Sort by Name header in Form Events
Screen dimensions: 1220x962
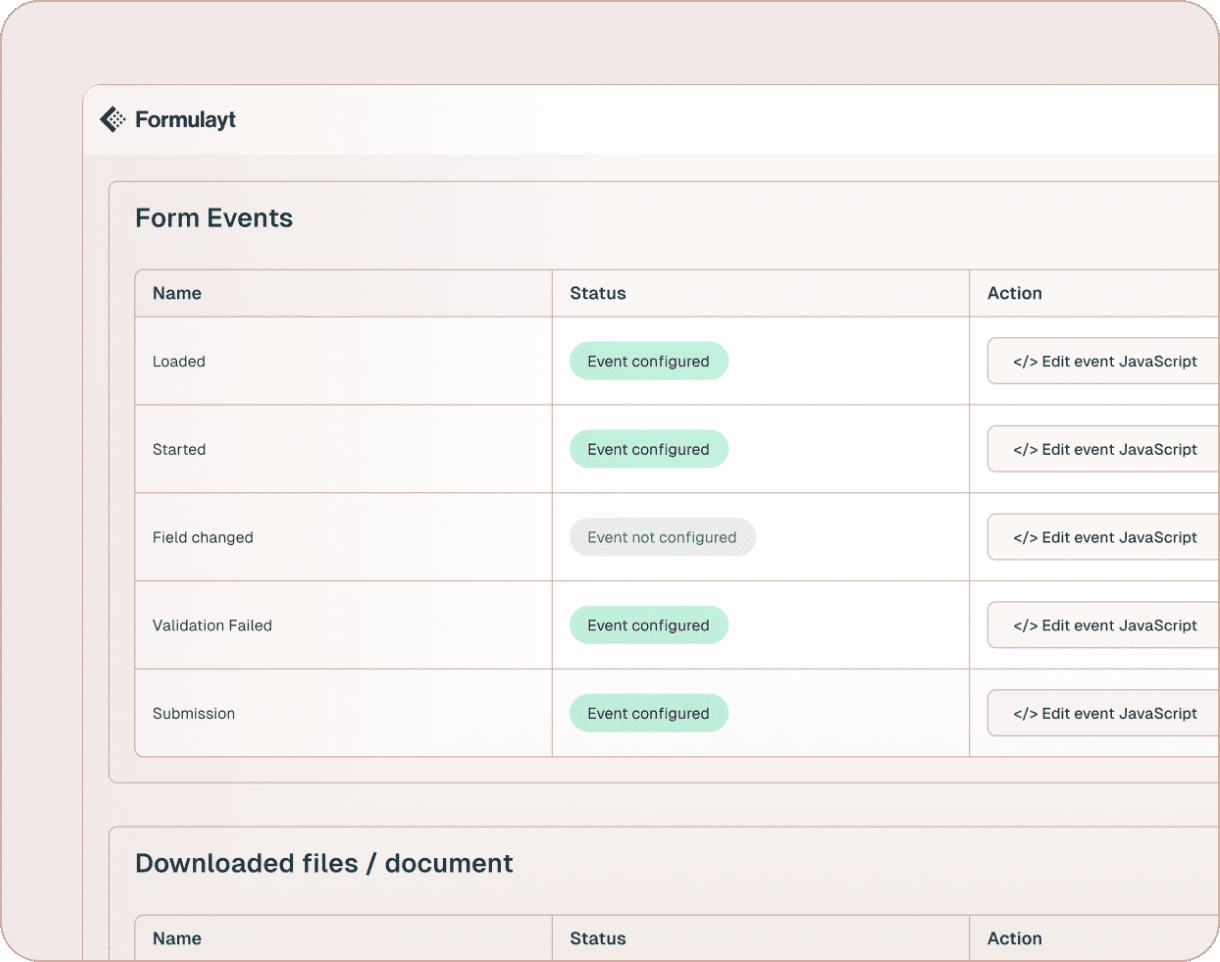[x=177, y=293]
